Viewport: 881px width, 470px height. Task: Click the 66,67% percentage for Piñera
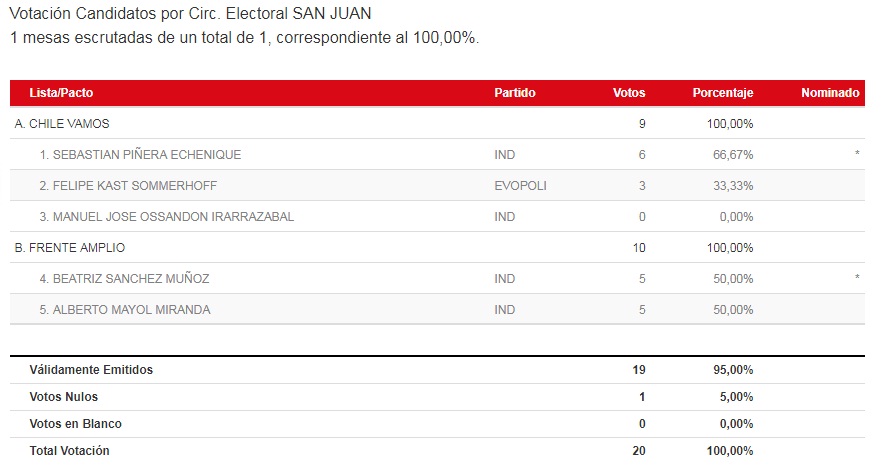pos(733,155)
